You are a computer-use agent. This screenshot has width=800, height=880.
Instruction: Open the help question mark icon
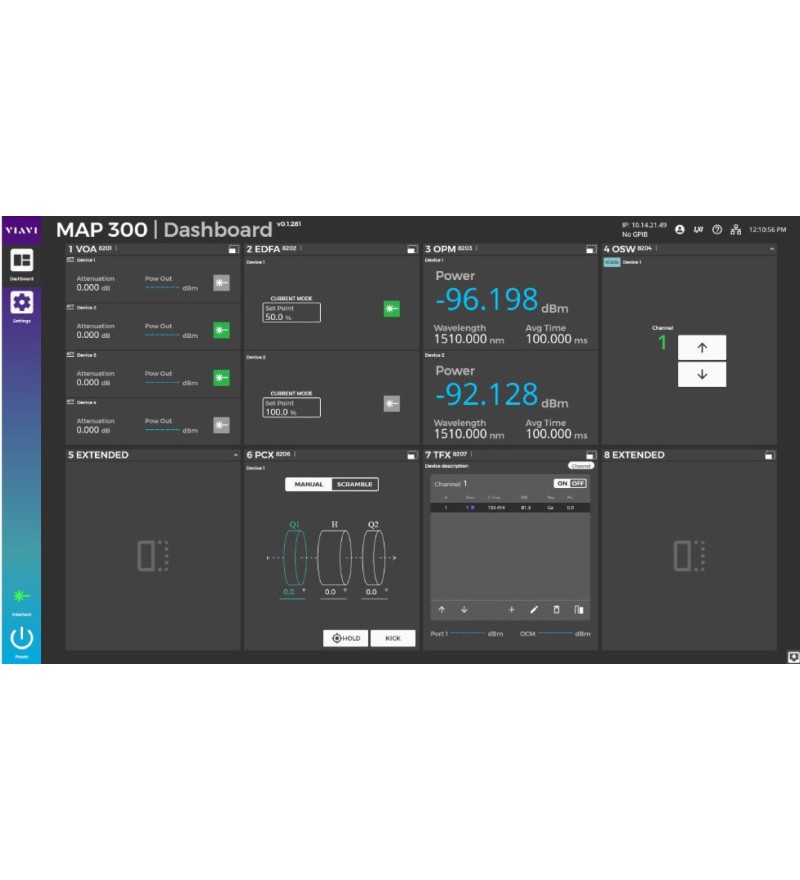point(717,230)
